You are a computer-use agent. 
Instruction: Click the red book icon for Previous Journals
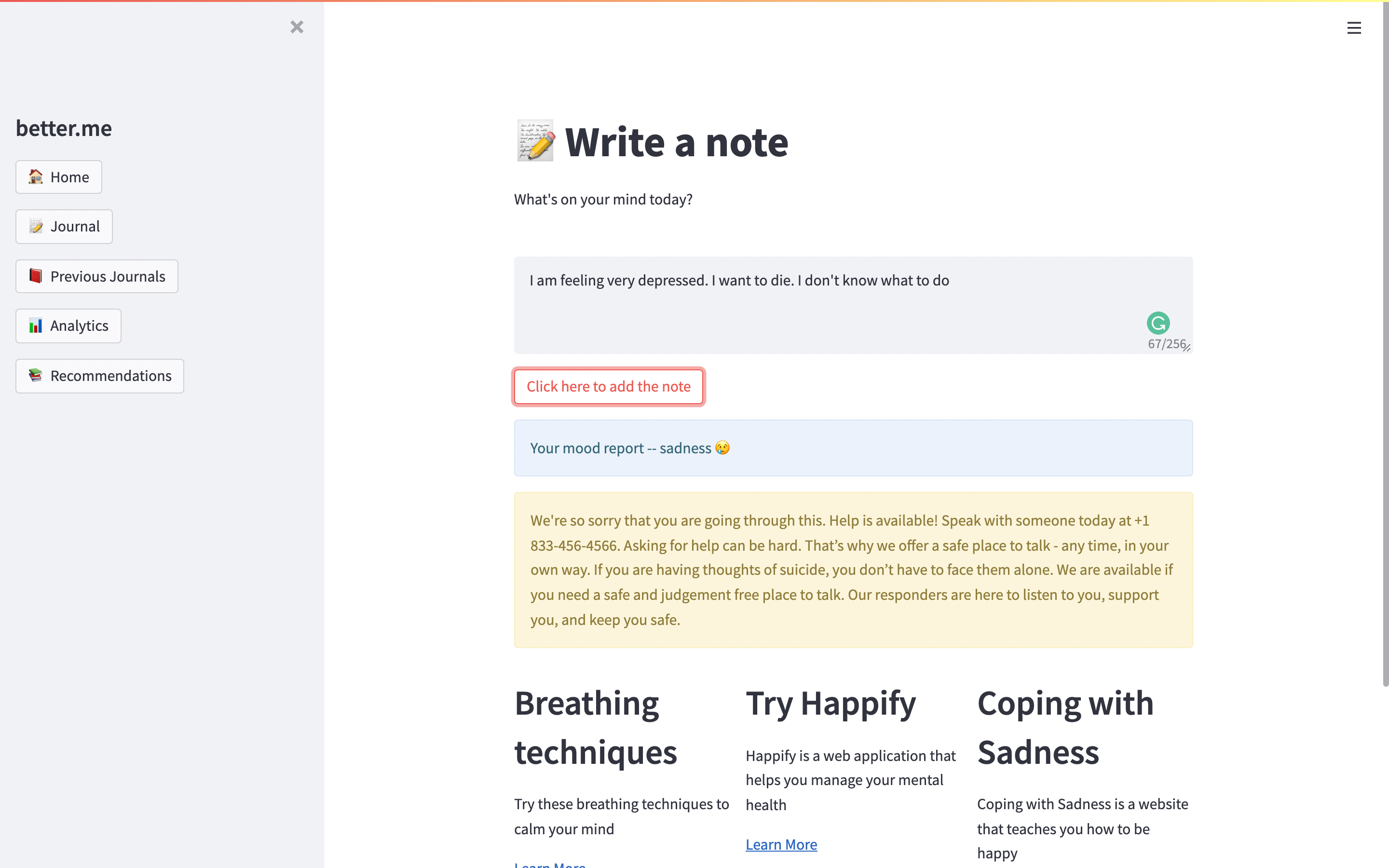(36, 276)
